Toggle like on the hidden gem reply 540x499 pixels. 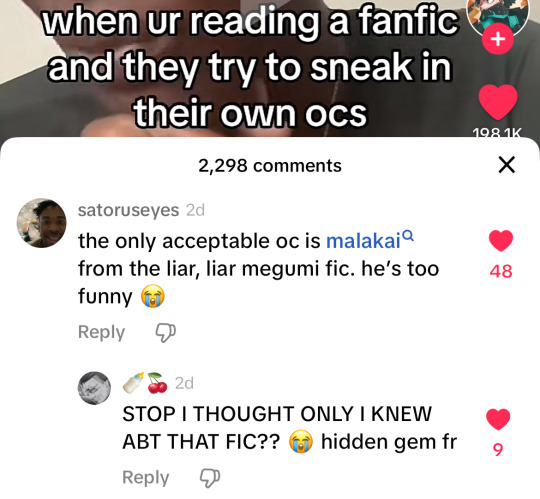498,419
